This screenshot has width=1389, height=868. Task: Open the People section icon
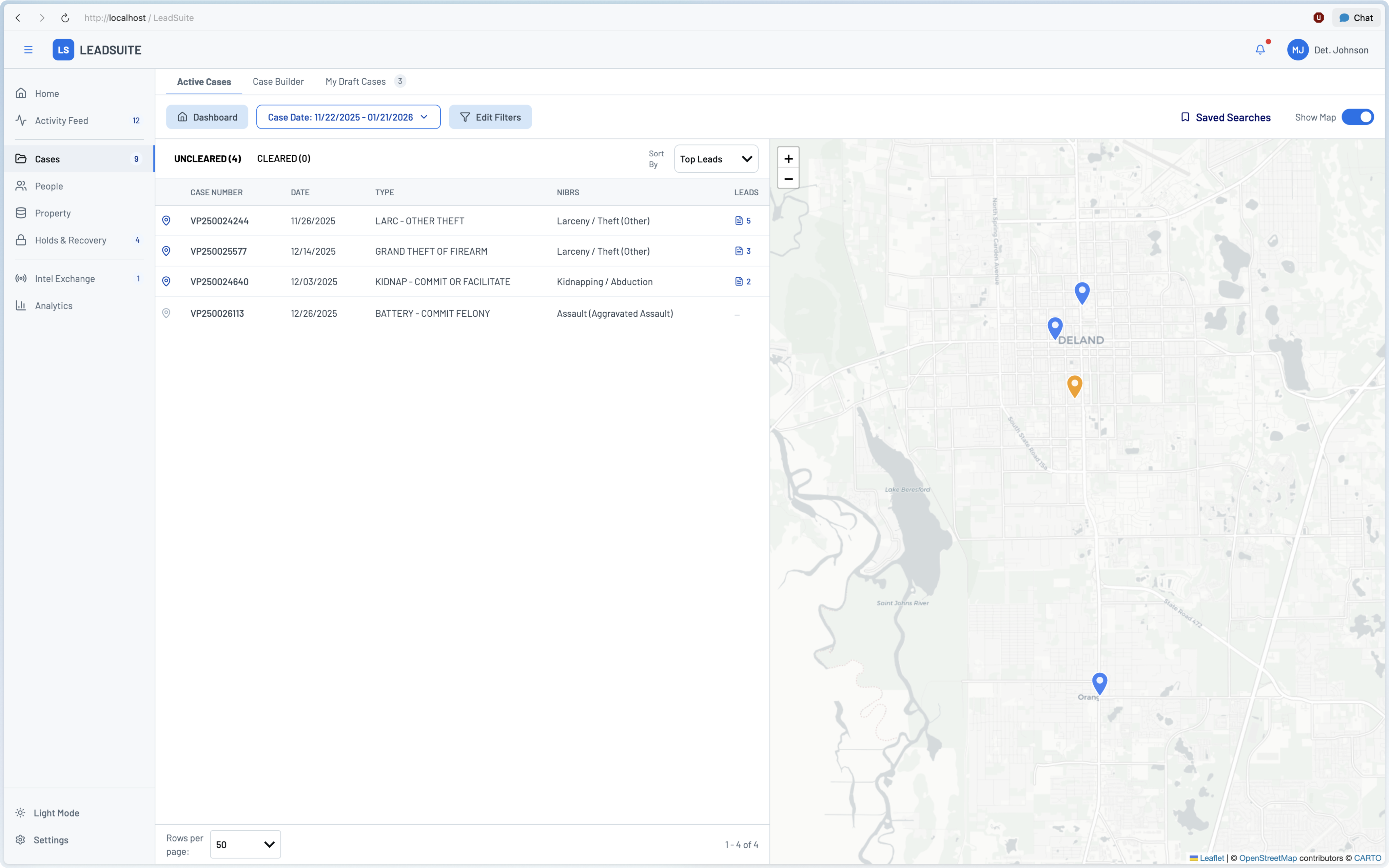coord(21,185)
